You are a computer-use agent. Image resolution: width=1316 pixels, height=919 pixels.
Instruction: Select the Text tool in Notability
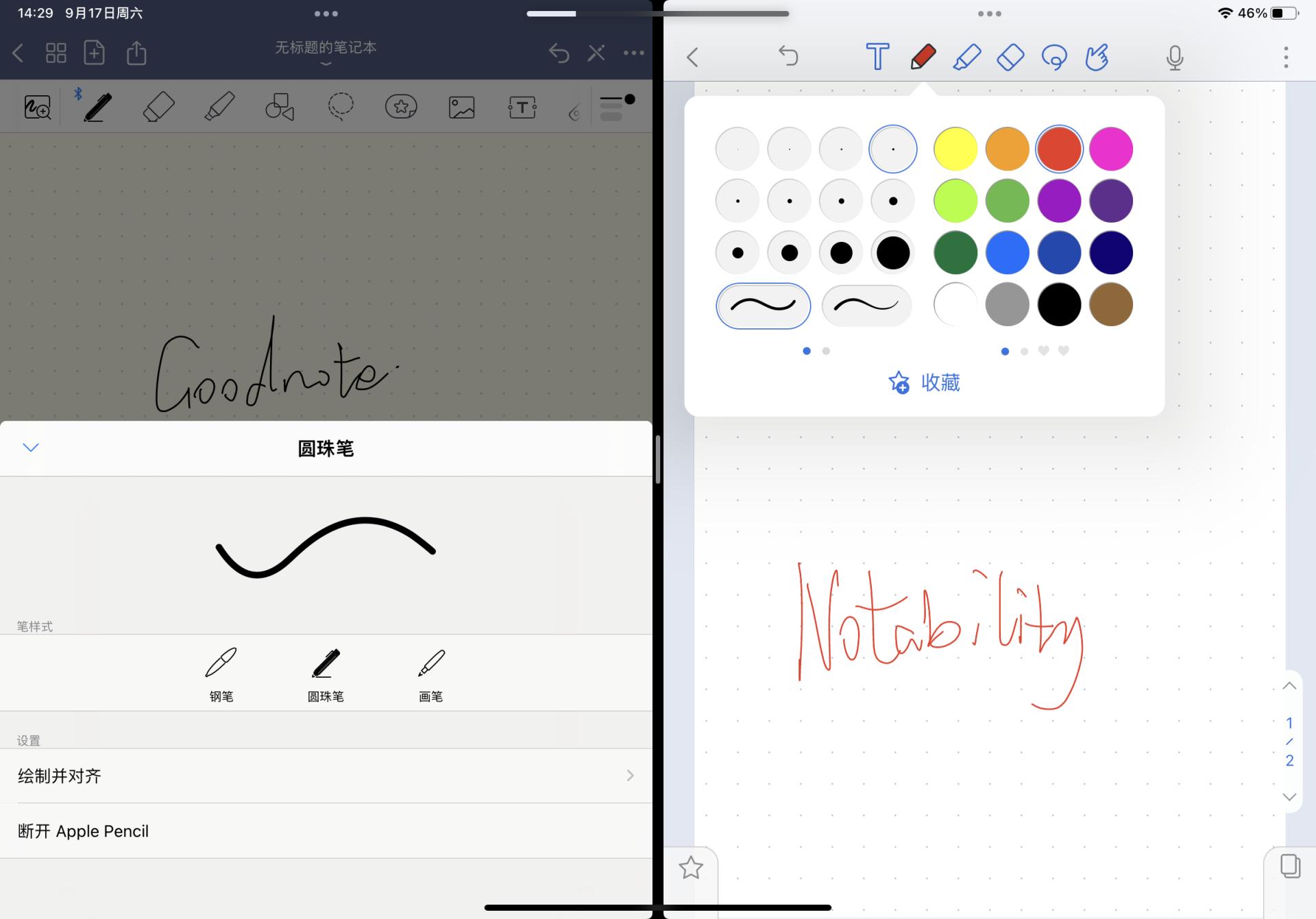point(877,57)
